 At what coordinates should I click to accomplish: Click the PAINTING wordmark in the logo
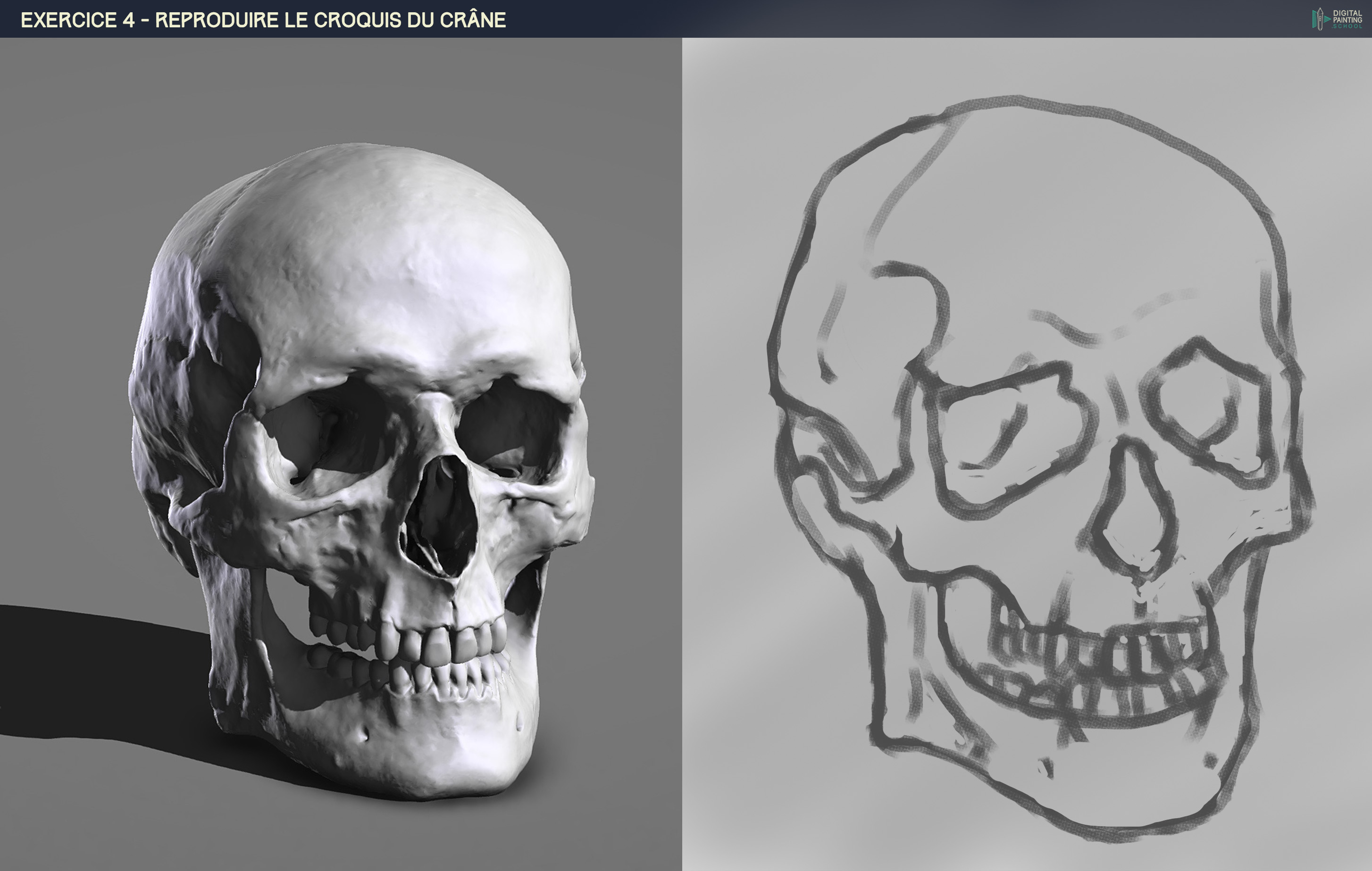point(1348,19)
